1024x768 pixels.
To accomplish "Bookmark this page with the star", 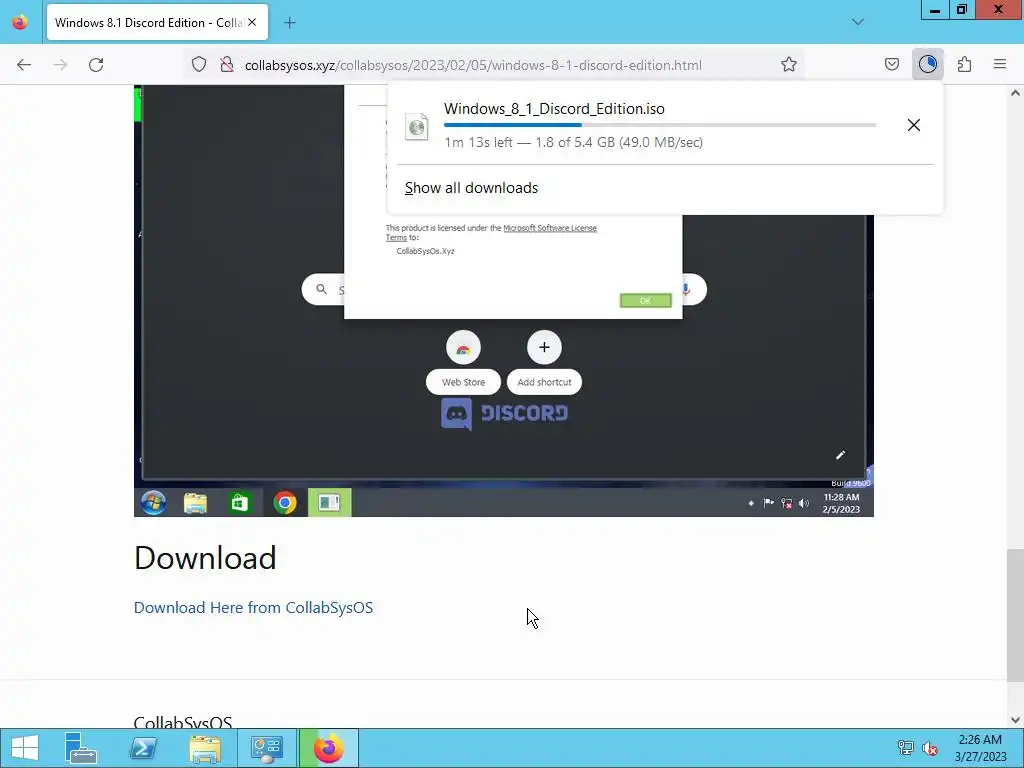I will [789, 65].
